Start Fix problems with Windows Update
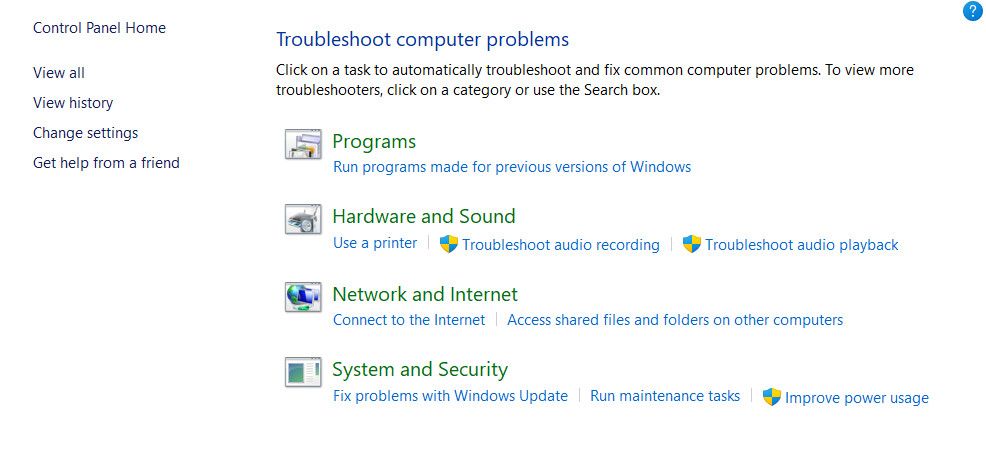Viewport: 986px width, 475px height. tap(450, 396)
